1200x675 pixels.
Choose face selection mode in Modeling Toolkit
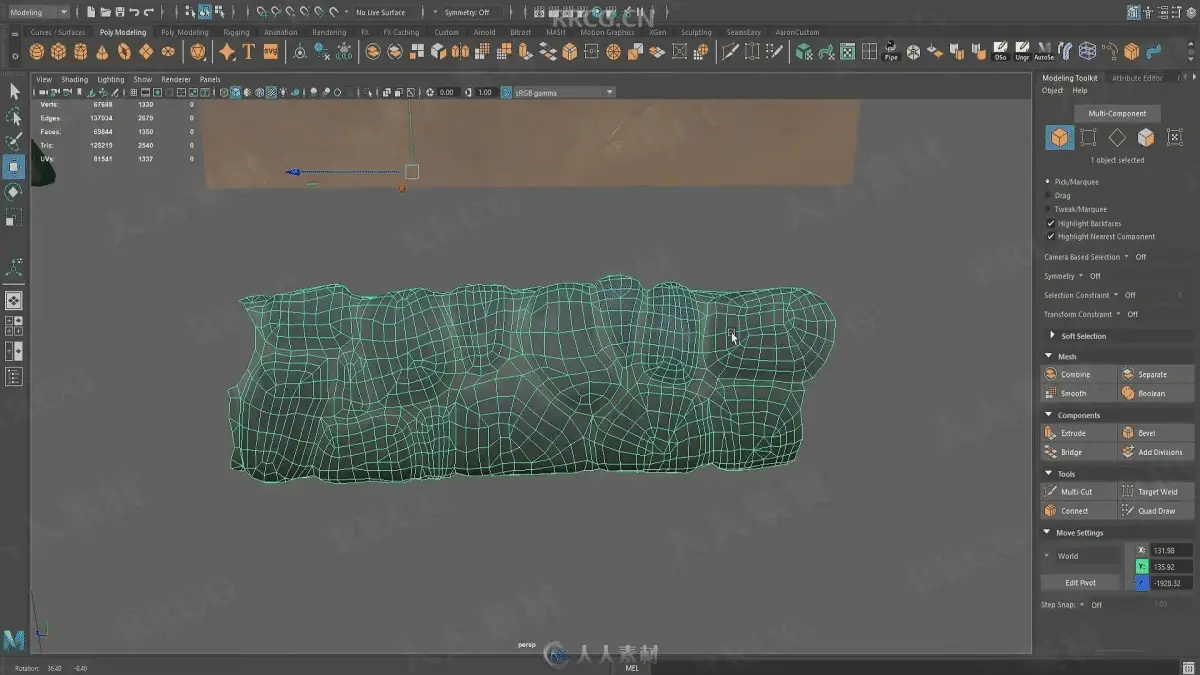coord(1146,138)
